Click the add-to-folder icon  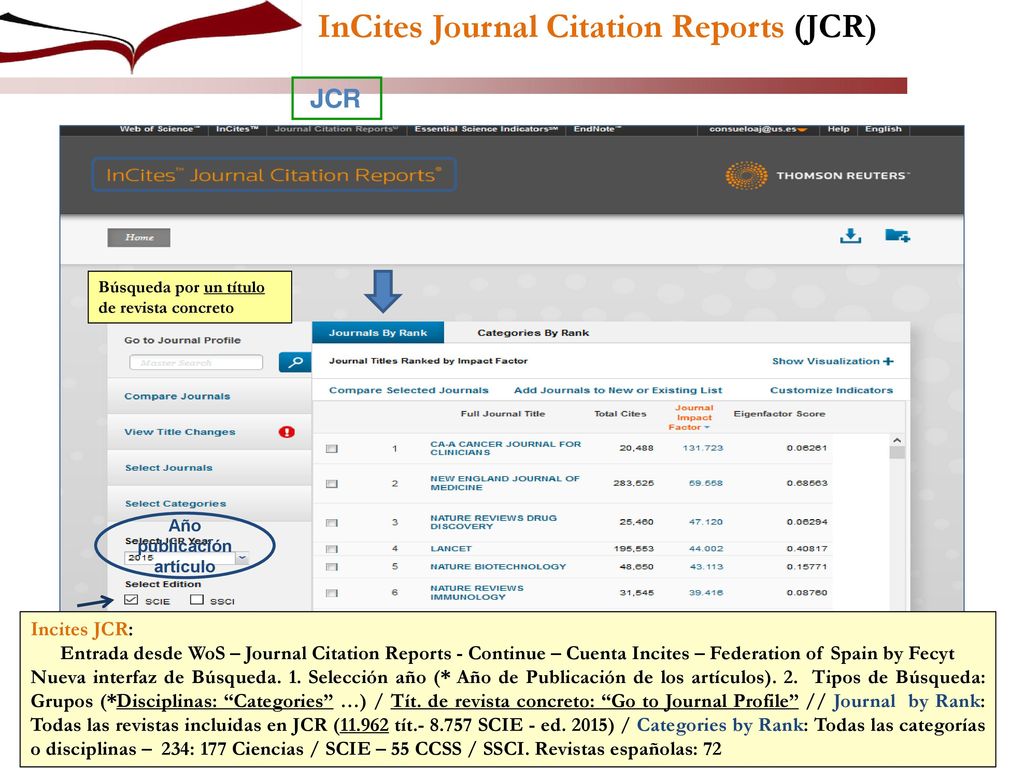897,235
